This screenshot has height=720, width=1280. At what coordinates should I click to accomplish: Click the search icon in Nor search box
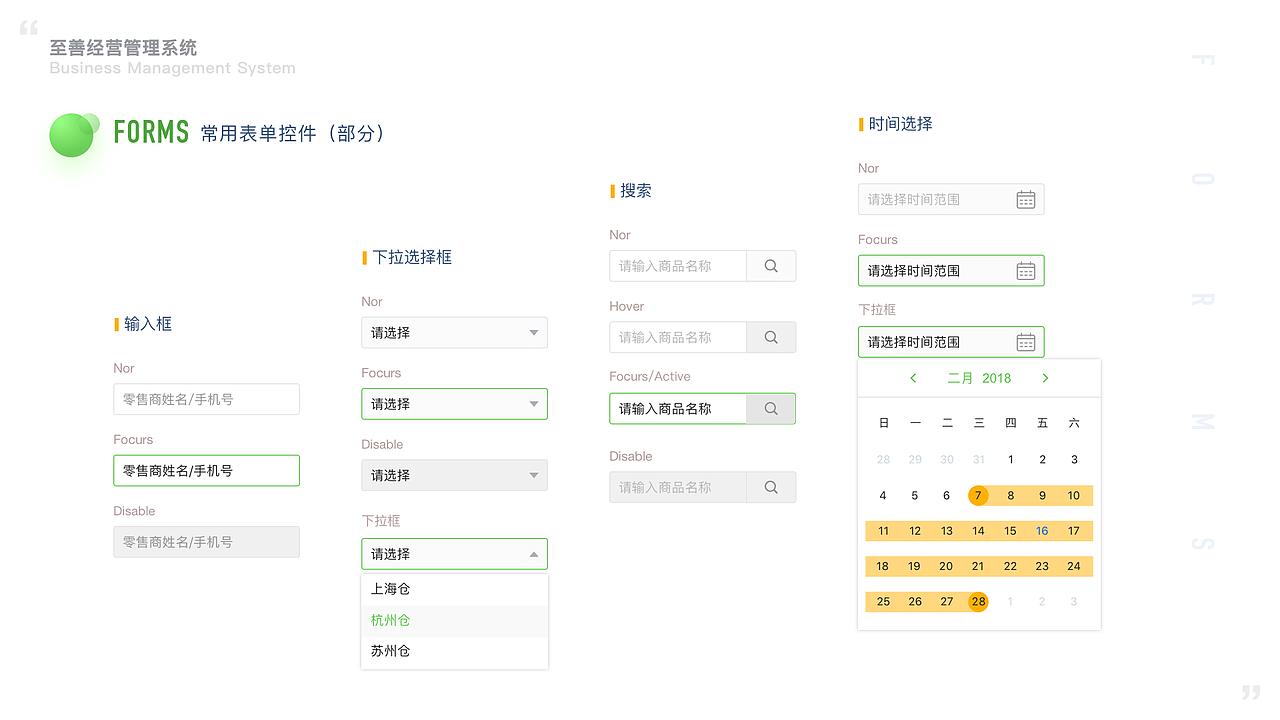(x=770, y=265)
